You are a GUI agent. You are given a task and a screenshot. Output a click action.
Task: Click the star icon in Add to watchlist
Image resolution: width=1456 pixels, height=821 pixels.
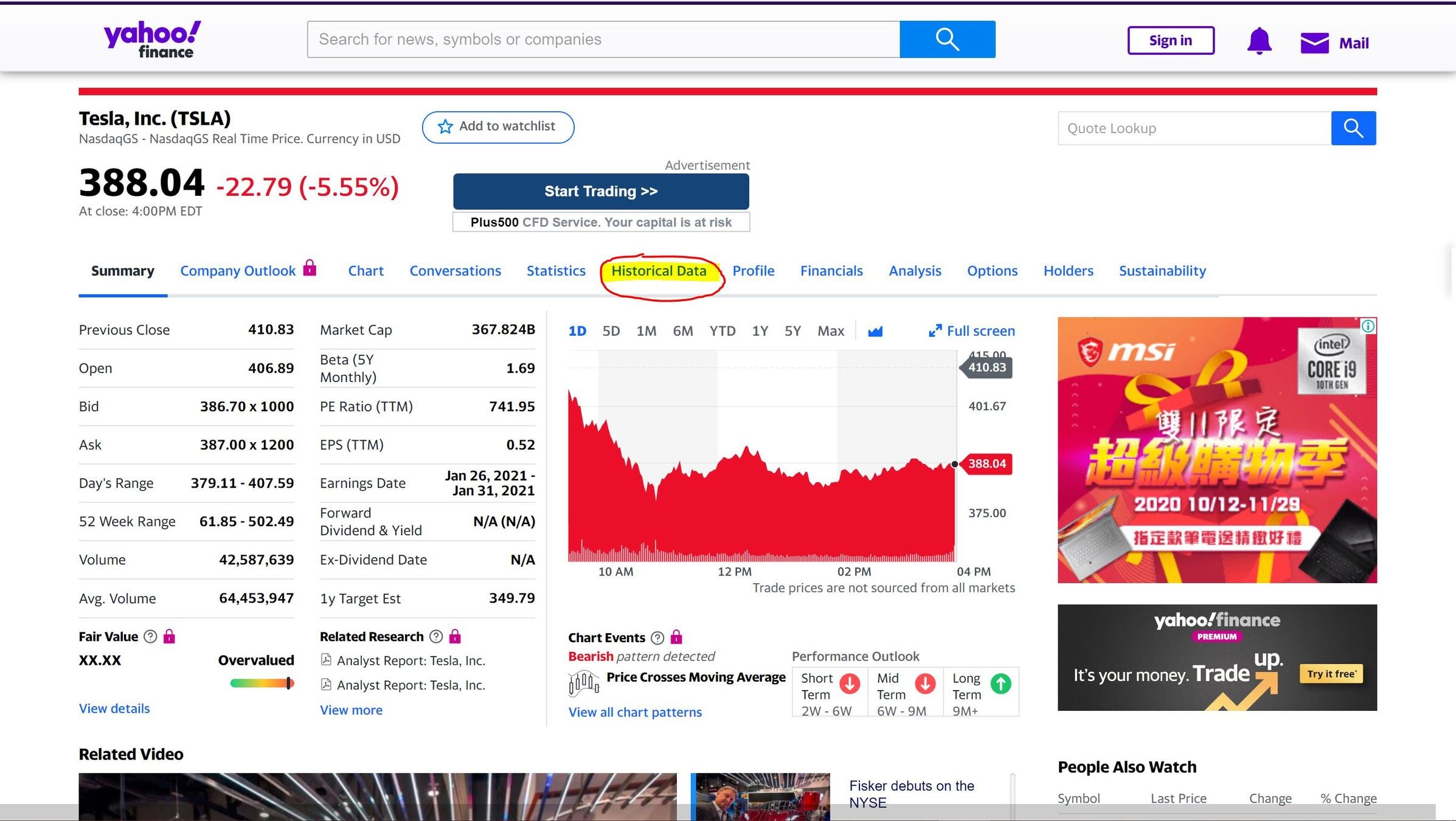(445, 126)
